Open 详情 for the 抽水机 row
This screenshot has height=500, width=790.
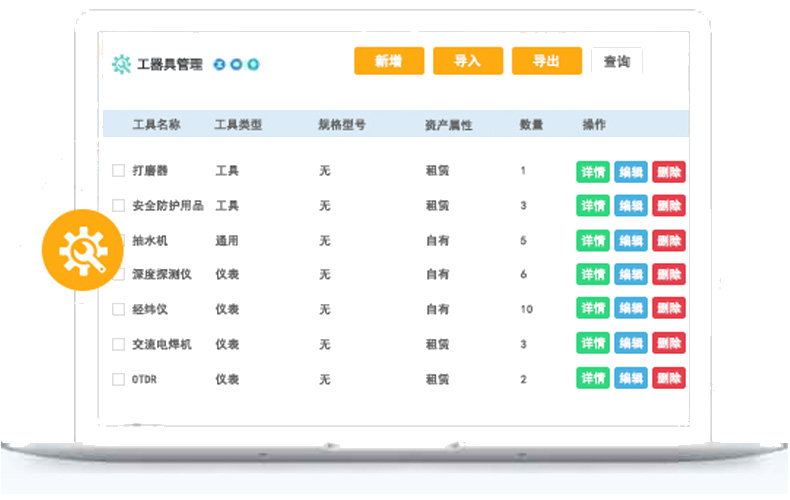click(x=593, y=240)
